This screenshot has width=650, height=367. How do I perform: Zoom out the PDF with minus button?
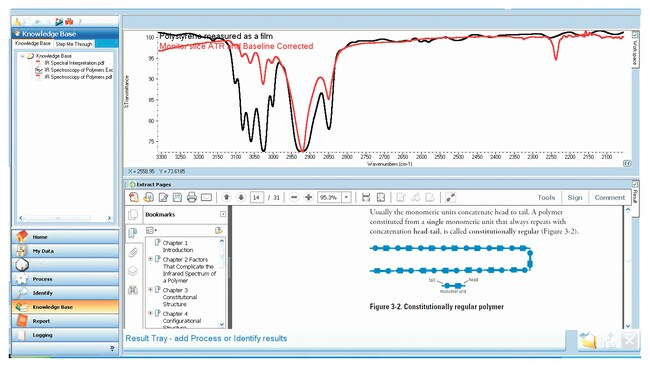294,197
